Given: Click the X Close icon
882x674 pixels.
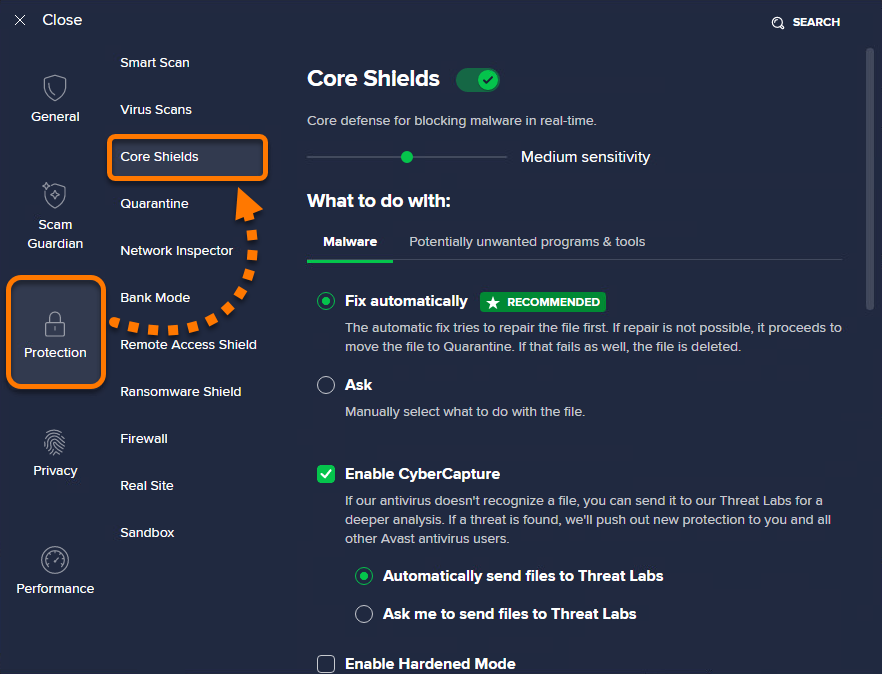Looking at the screenshot, I should pos(20,20).
